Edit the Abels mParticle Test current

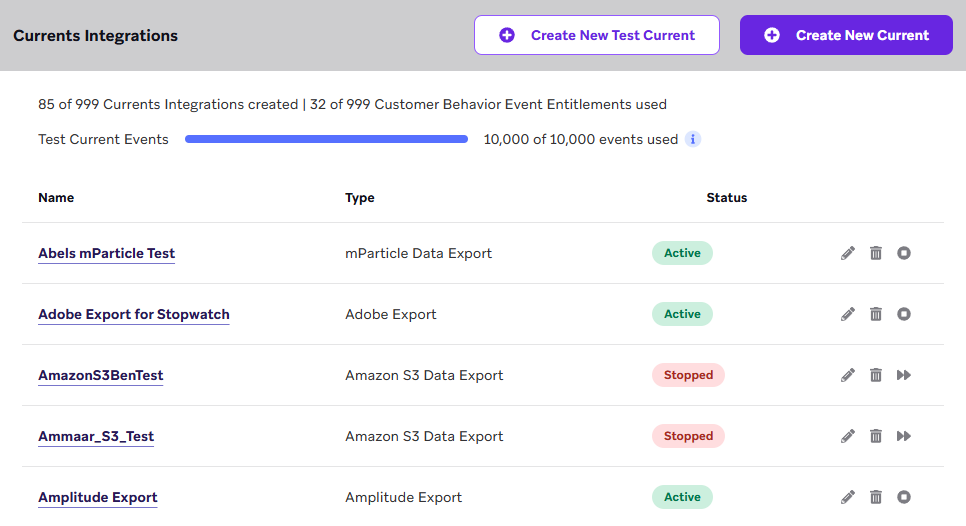pos(848,253)
